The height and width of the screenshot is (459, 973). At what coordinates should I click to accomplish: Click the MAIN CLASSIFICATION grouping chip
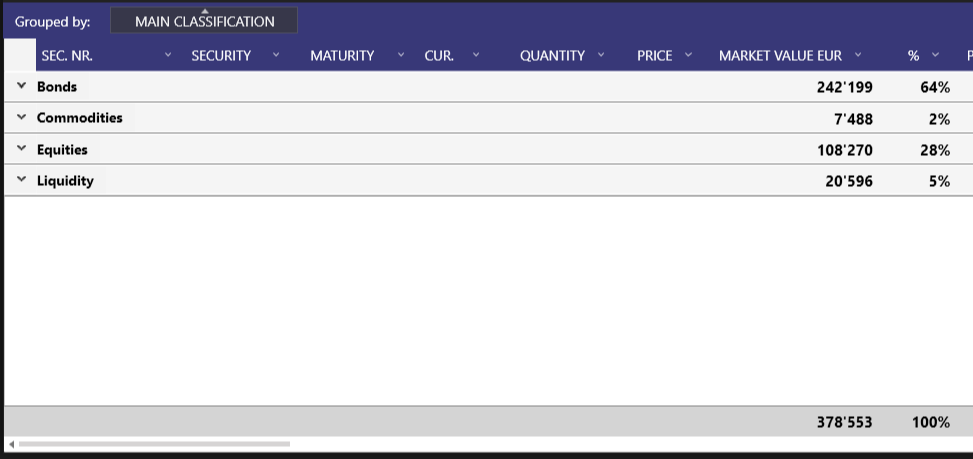(204, 20)
